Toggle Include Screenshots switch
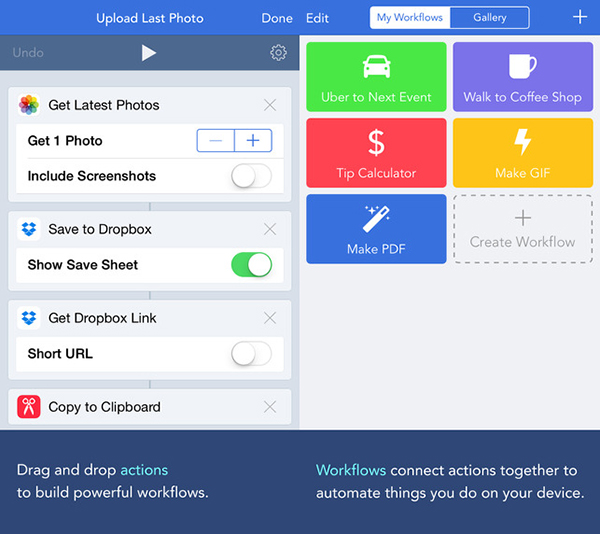 tap(251, 176)
